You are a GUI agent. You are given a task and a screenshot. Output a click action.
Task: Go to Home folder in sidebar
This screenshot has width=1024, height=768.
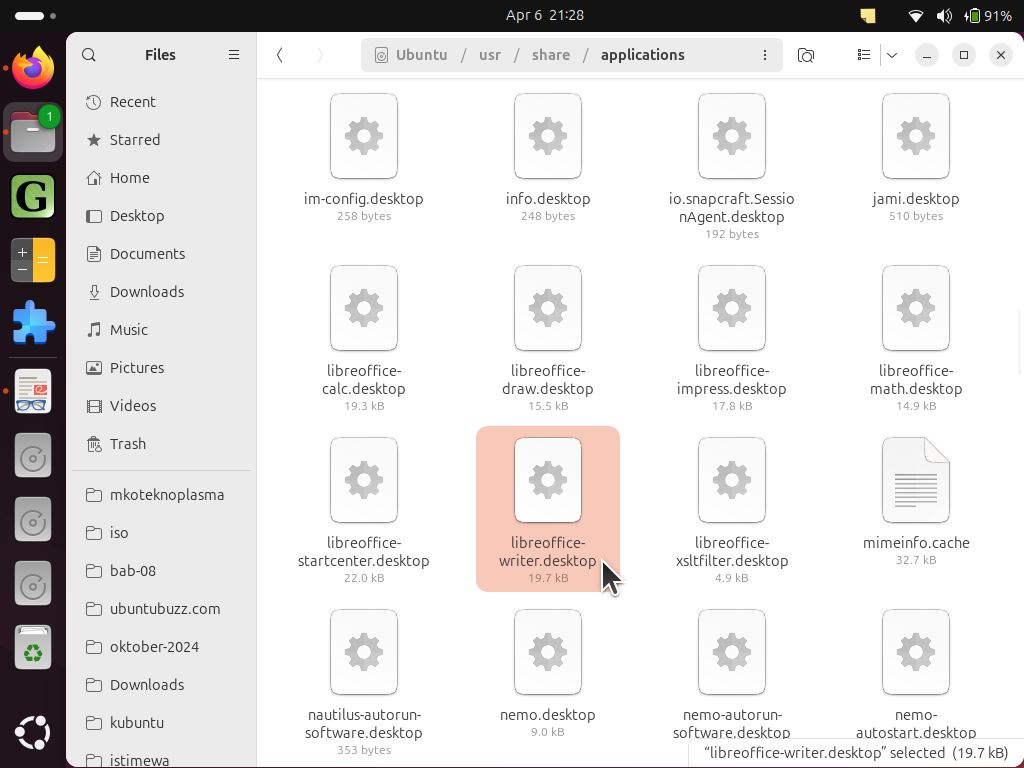161,178
